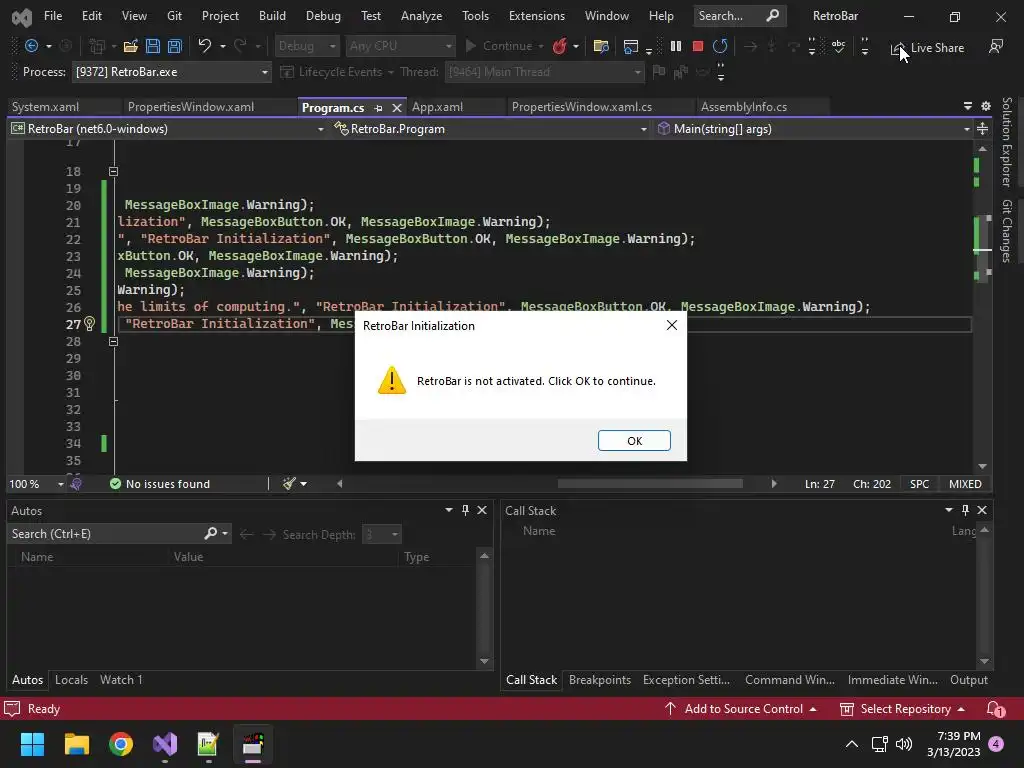This screenshot has width=1024, height=768.
Task: Click the warning icon in the dialog
Action: [x=392, y=380]
